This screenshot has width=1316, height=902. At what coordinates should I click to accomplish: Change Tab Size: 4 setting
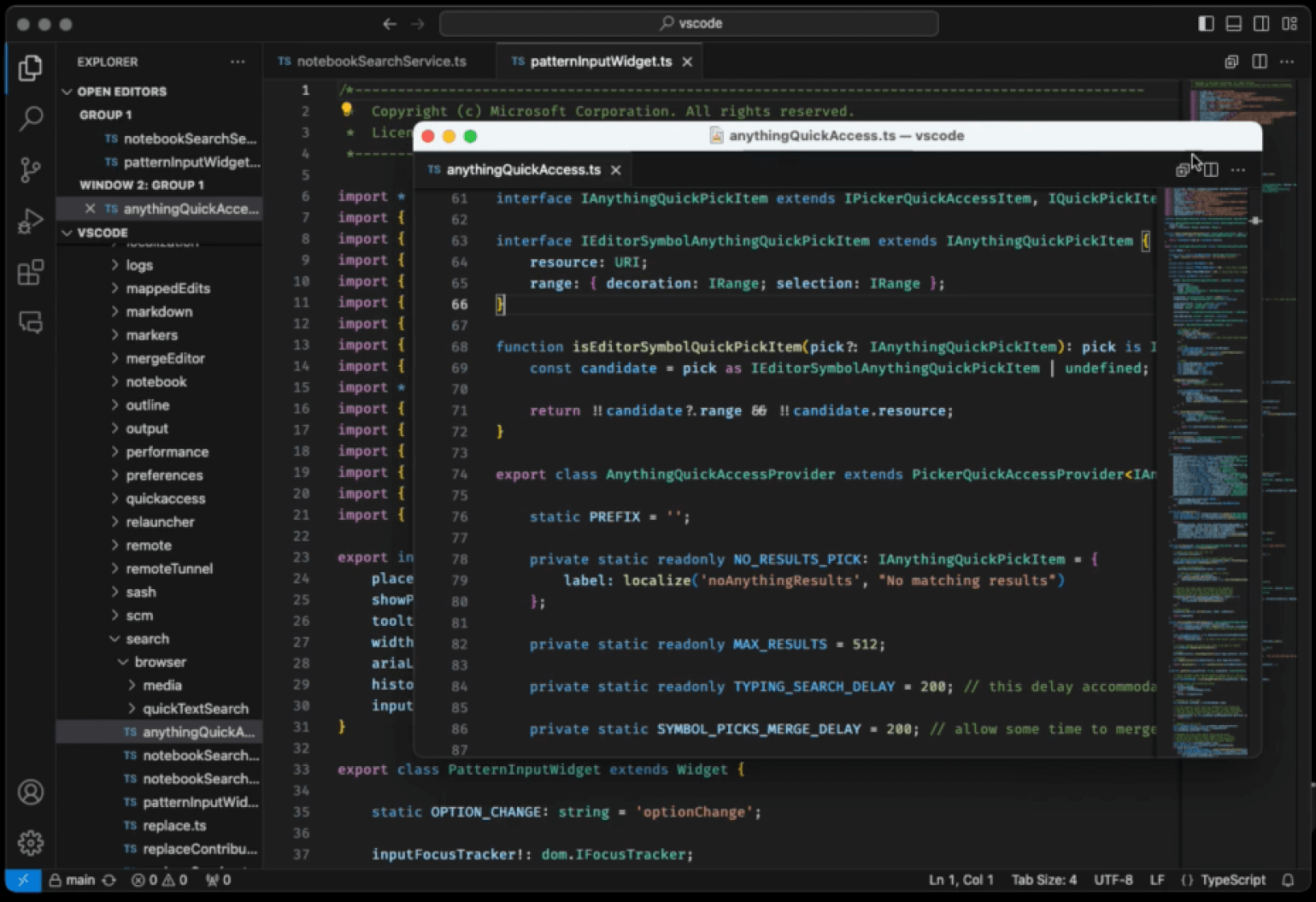[1044, 880]
